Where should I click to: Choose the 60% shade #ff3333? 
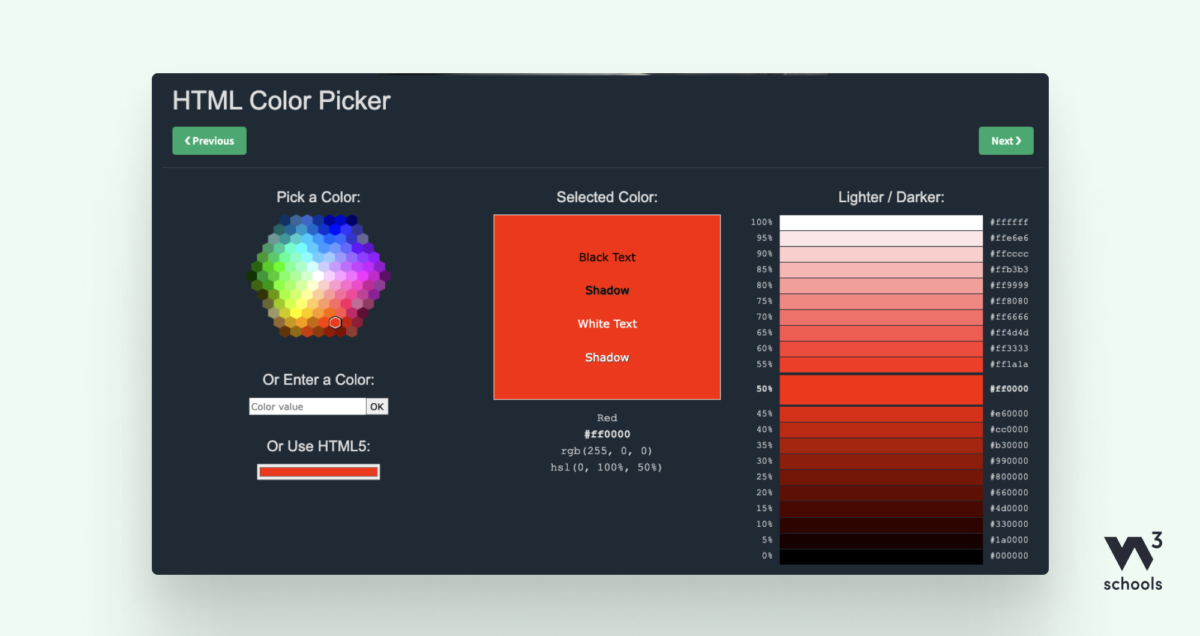coord(881,348)
